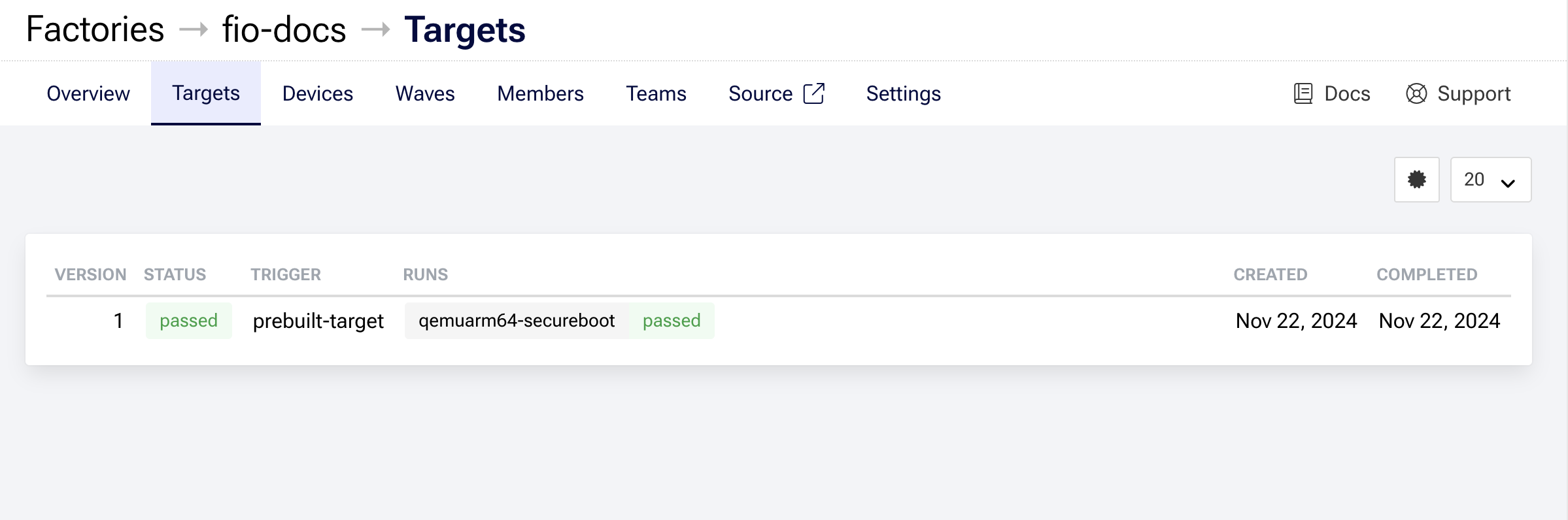Switch to the Devices tab

(318, 94)
